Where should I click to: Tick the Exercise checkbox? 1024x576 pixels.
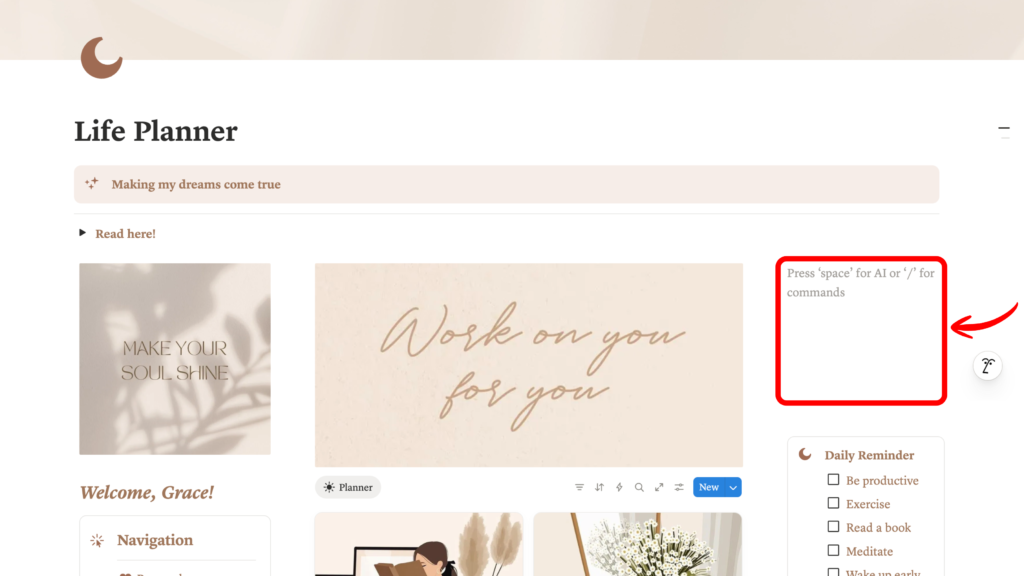click(x=833, y=503)
